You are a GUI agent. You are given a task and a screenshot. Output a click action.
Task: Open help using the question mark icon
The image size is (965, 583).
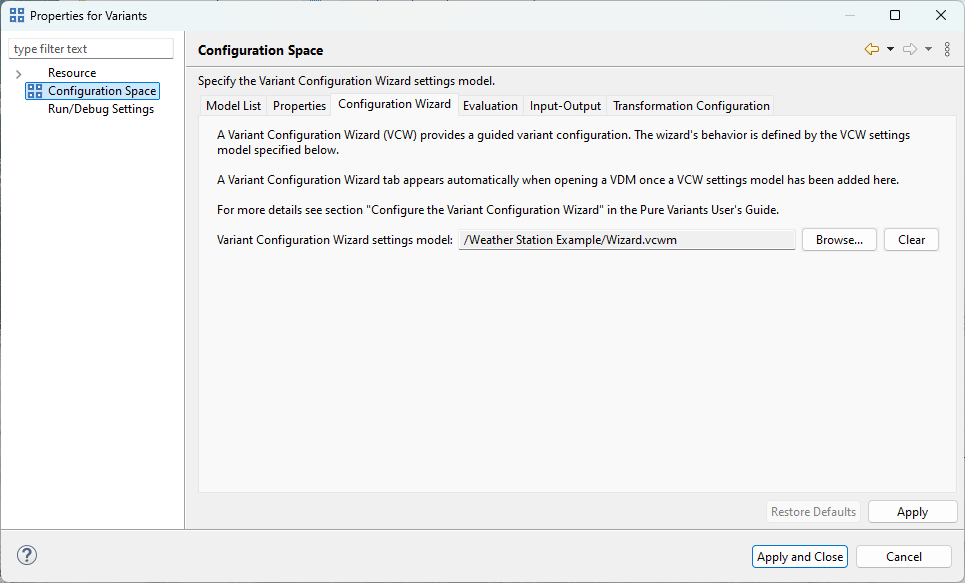[26, 555]
